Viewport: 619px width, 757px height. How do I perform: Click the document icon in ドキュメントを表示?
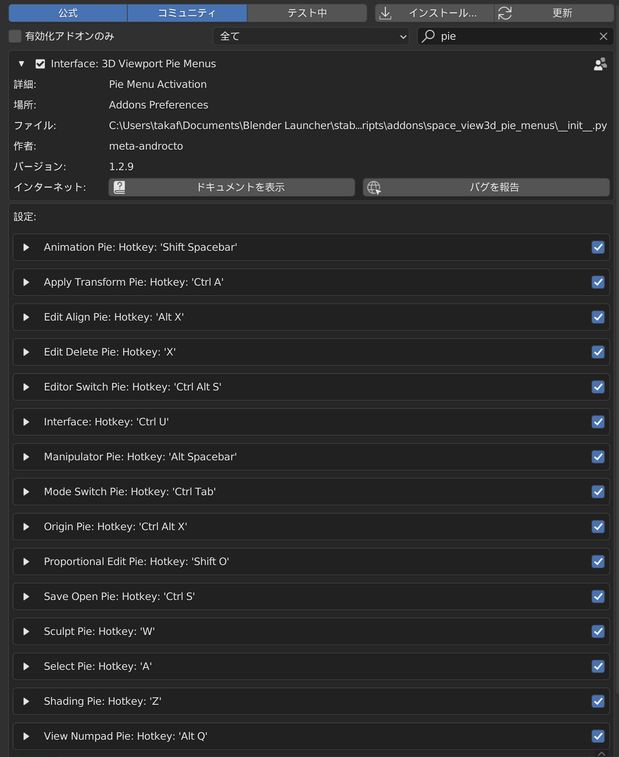[x=119, y=187]
